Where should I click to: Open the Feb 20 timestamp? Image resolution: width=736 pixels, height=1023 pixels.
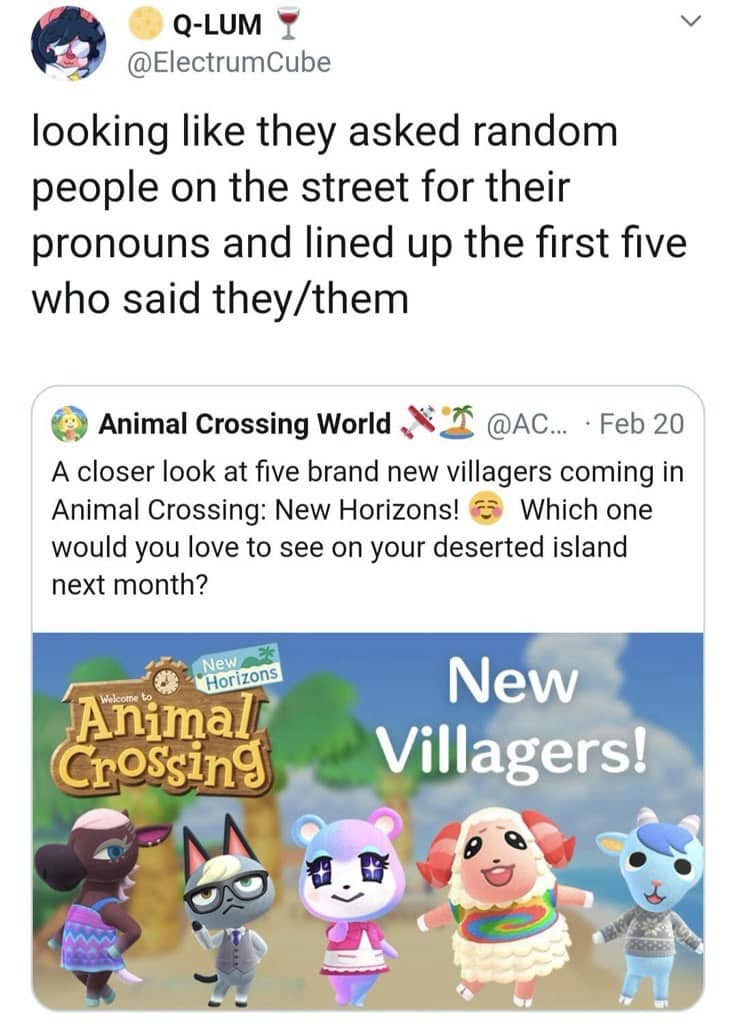[641, 424]
